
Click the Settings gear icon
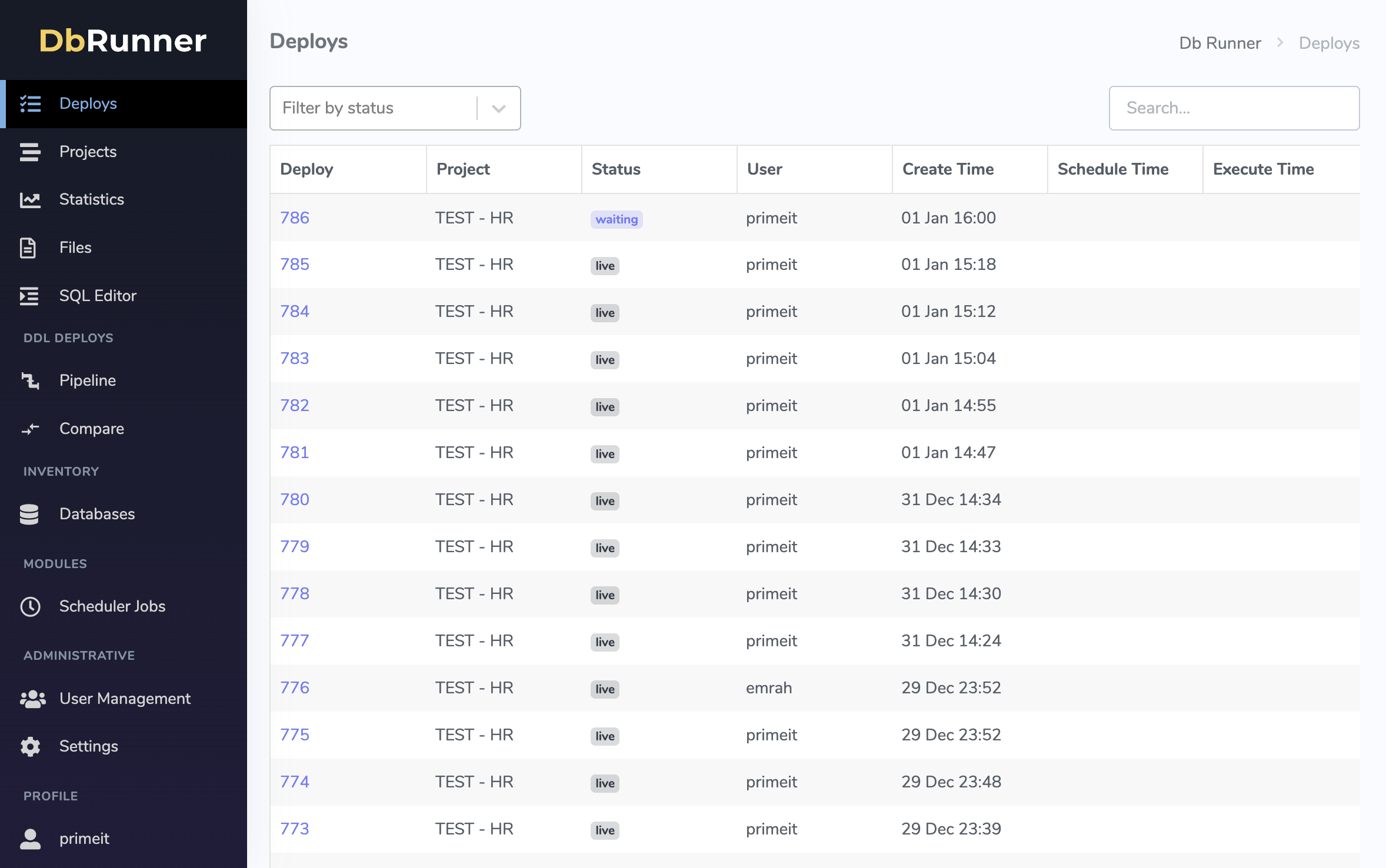[x=30, y=746]
